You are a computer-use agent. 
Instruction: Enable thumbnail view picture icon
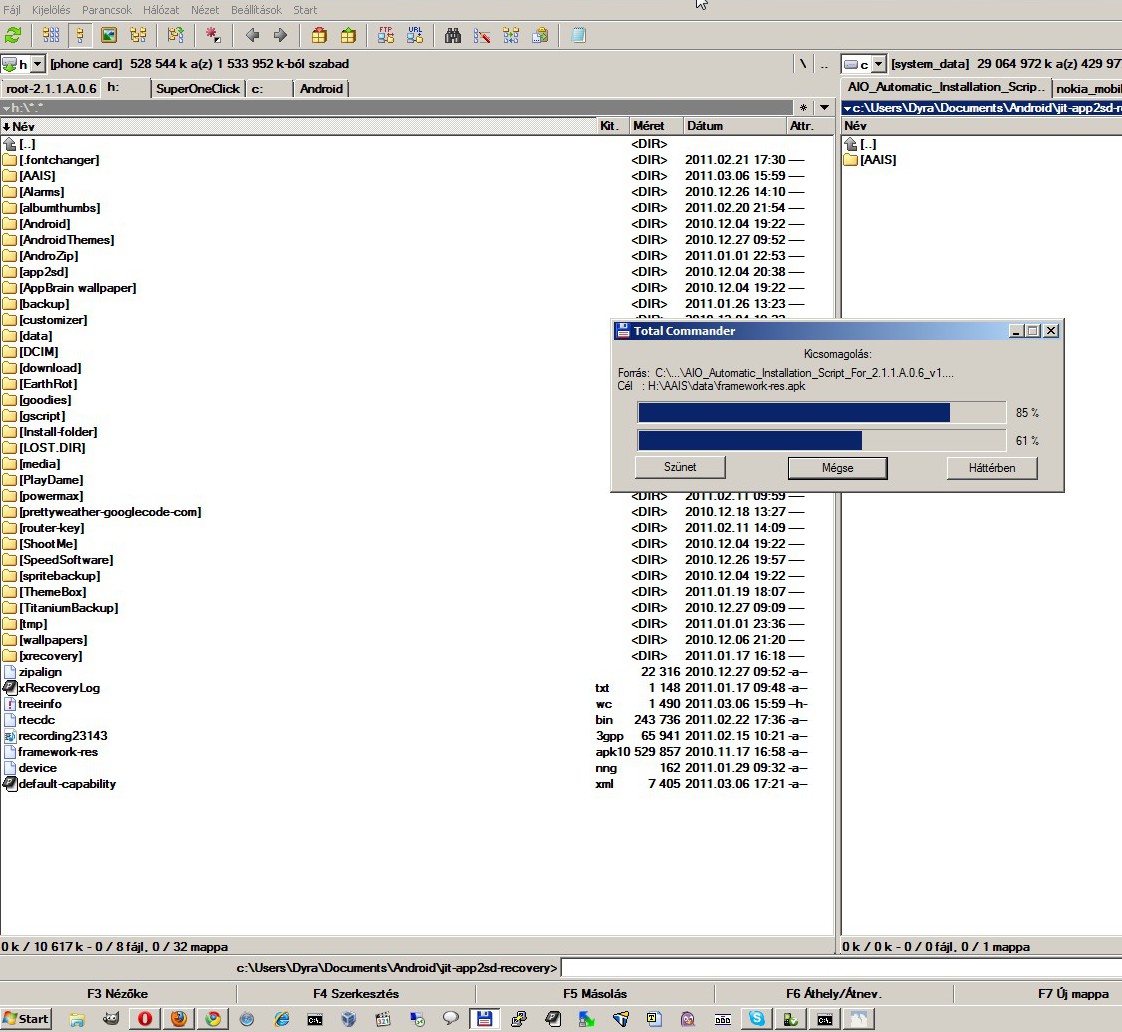click(x=109, y=35)
